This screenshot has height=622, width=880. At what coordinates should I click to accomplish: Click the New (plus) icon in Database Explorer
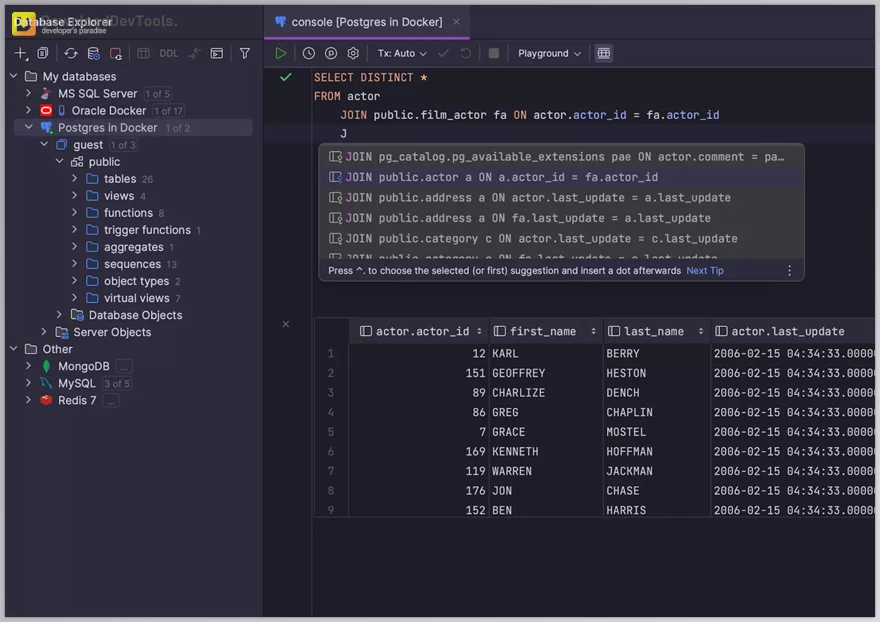(x=20, y=53)
